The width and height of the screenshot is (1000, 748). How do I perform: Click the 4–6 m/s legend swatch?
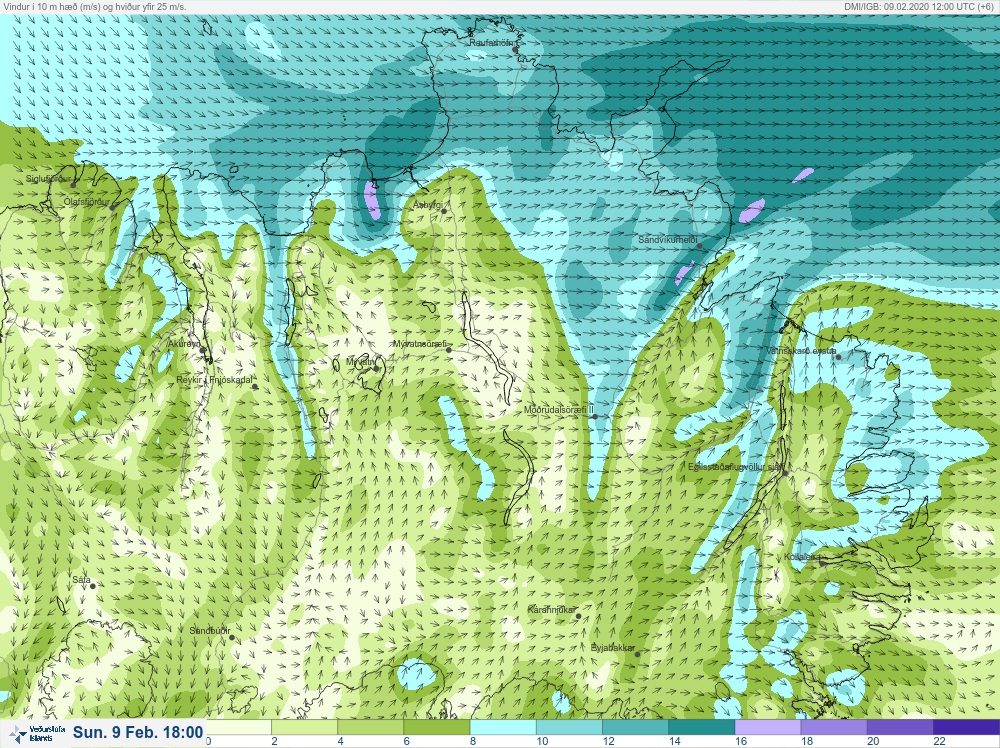[371, 727]
